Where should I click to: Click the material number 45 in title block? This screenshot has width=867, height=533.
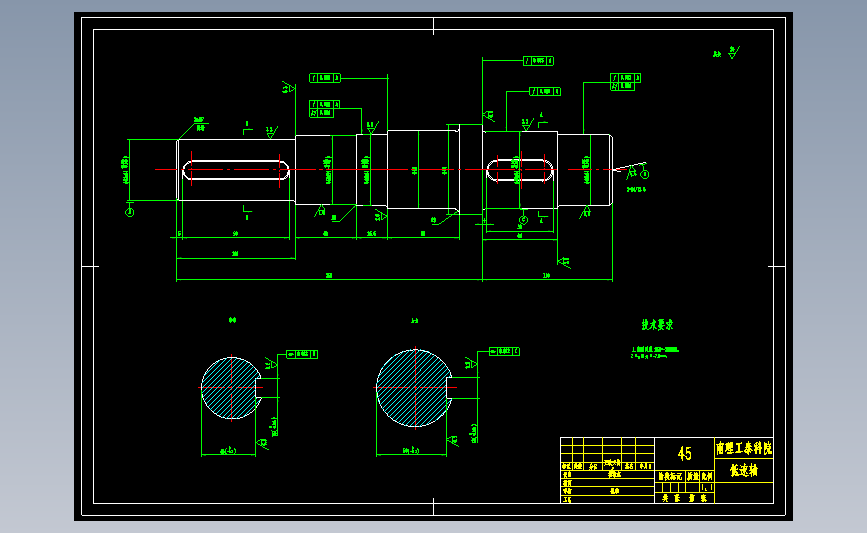(685, 454)
